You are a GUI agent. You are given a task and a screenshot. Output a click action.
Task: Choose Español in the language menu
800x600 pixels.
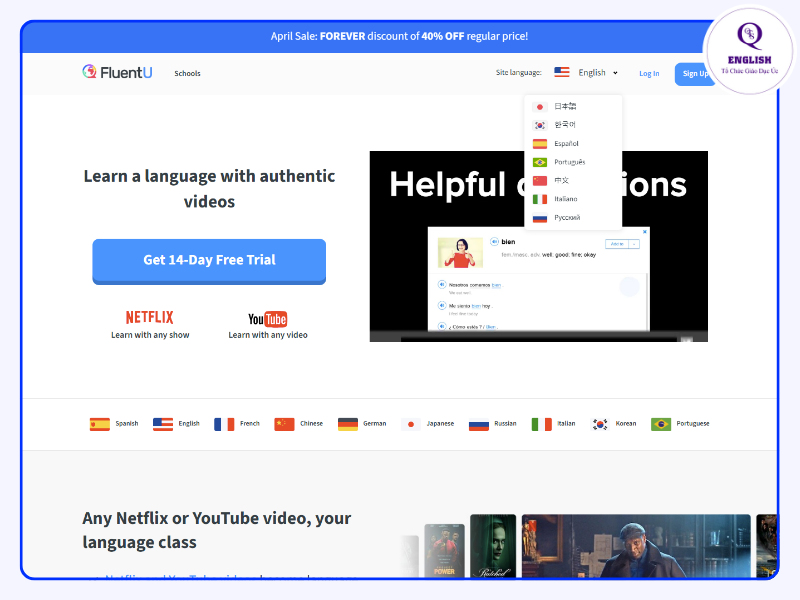tap(566, 143)
